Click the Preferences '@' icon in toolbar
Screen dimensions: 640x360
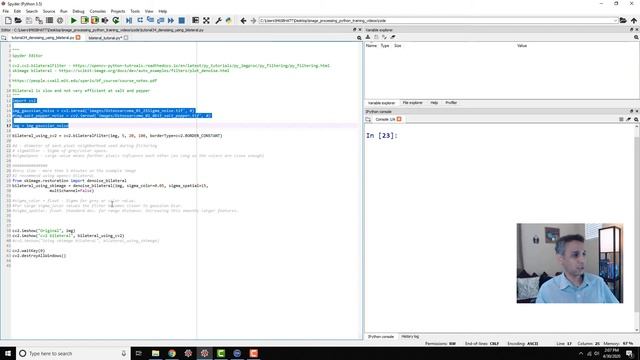coord(60,20)
